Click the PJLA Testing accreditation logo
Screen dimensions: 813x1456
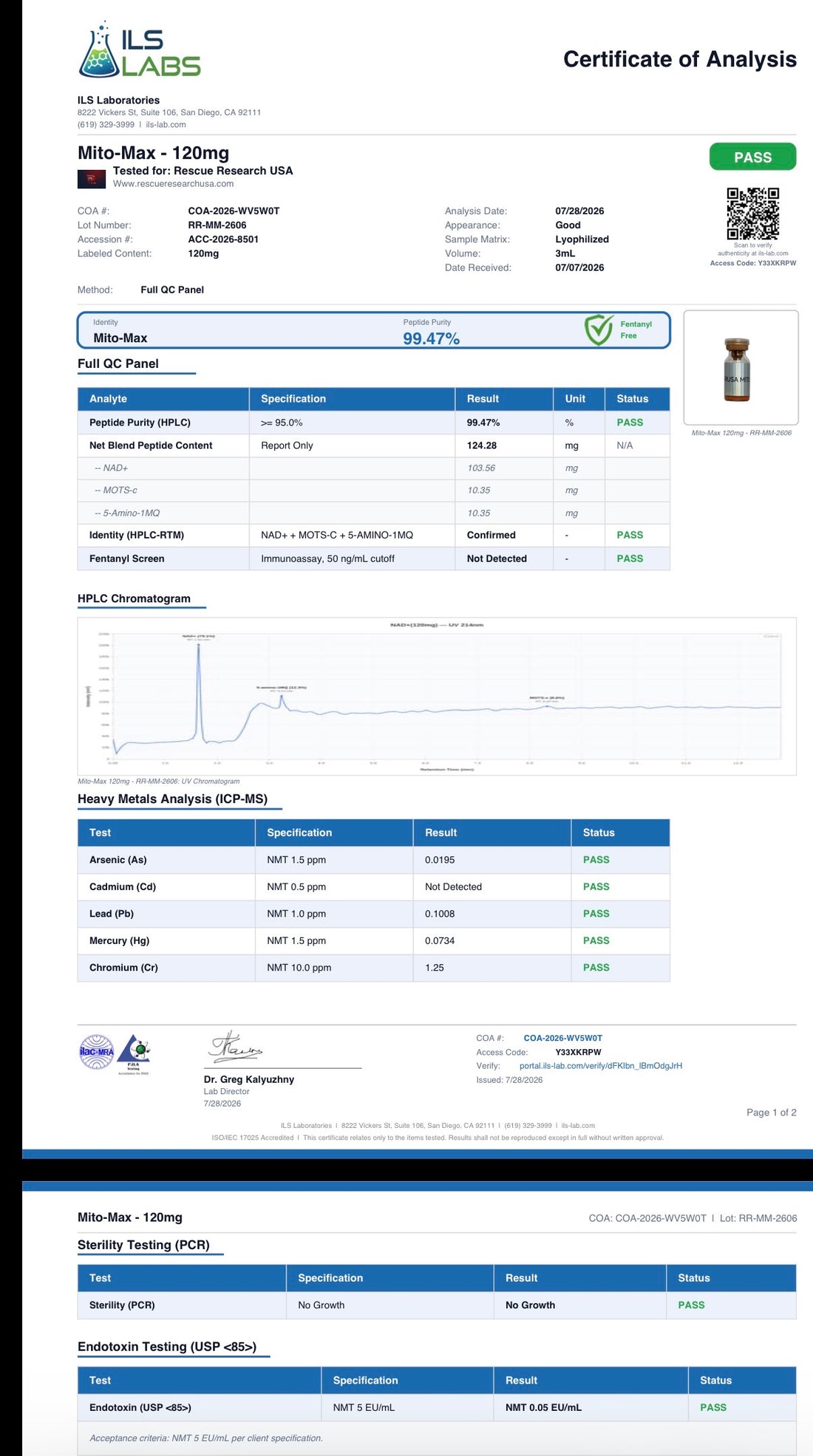(135, 1053)
